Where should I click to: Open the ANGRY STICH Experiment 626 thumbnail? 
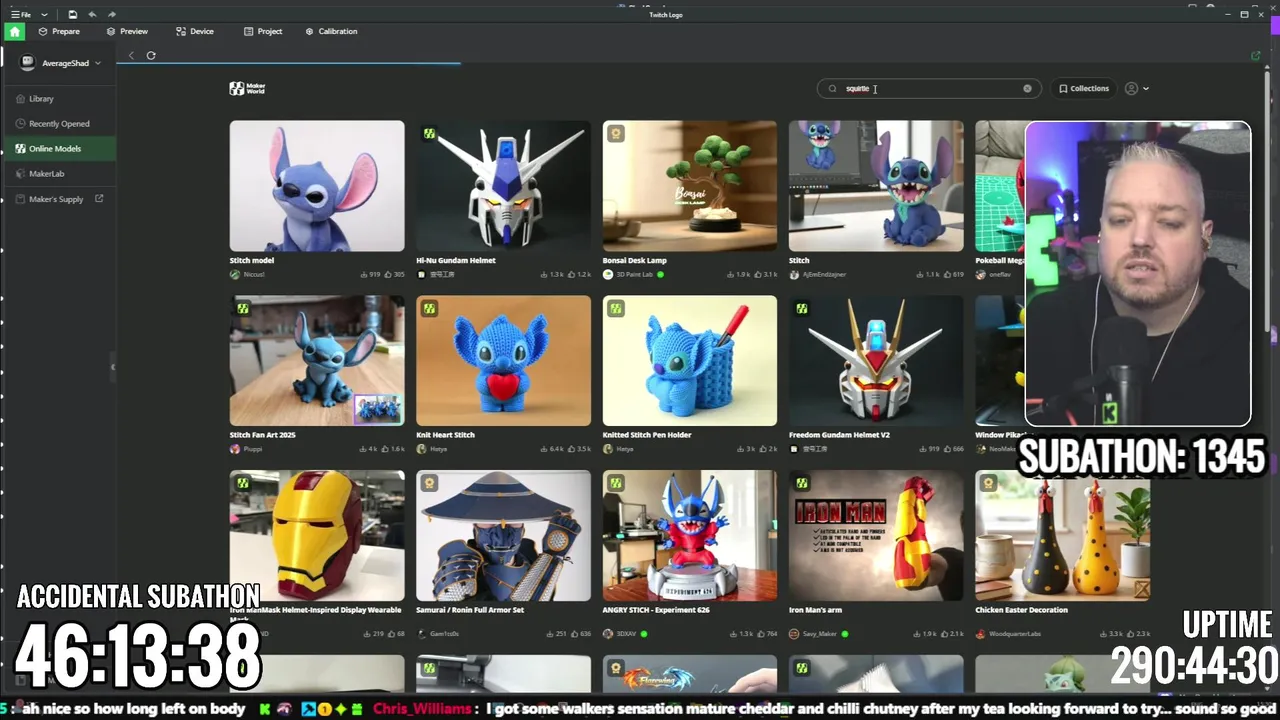pyautogui.click(x=689, y=536)
